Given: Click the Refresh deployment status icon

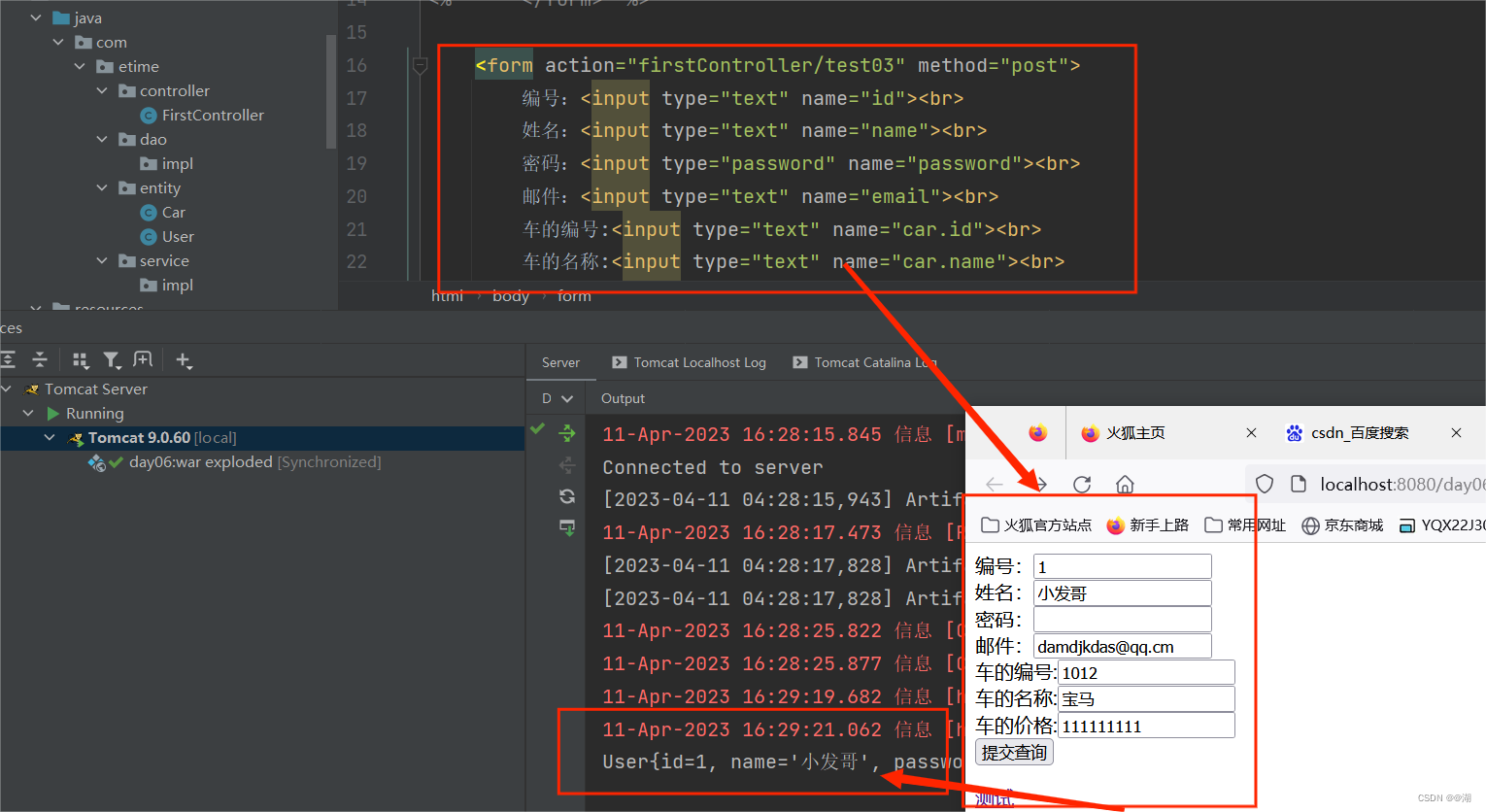Looking at the screenshot, I should click(x=567, y=496).
